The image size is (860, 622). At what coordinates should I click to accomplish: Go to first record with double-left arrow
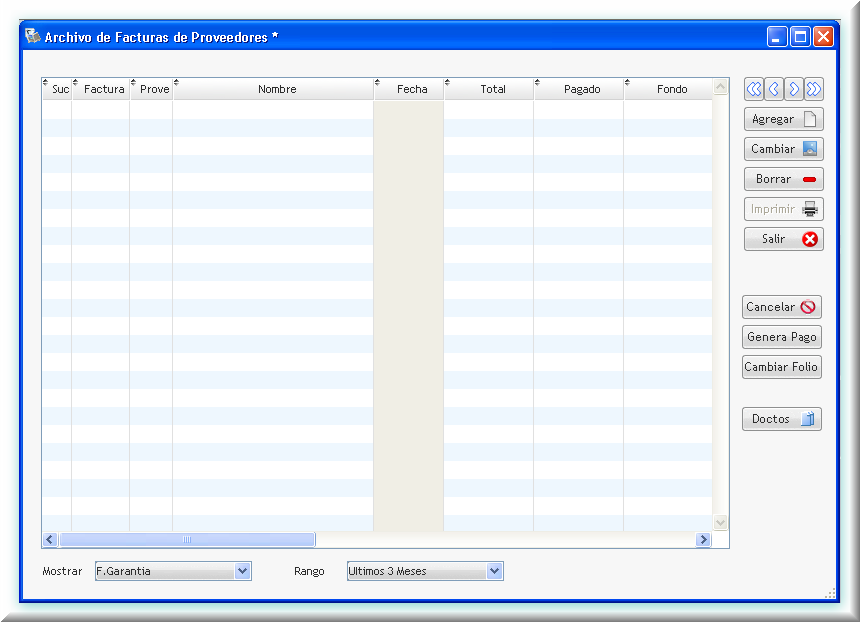point(754,89)
